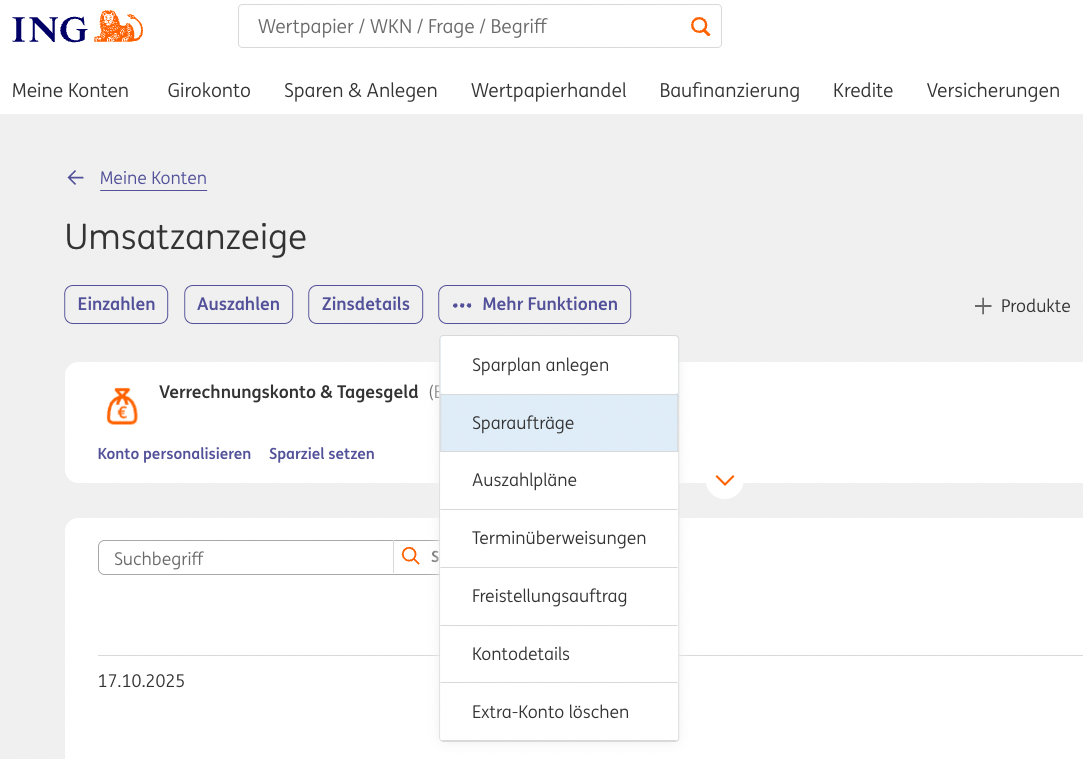The image size is (1083, 759).
Task: Click the orange search magnifier in top bar
Action: 701,27
